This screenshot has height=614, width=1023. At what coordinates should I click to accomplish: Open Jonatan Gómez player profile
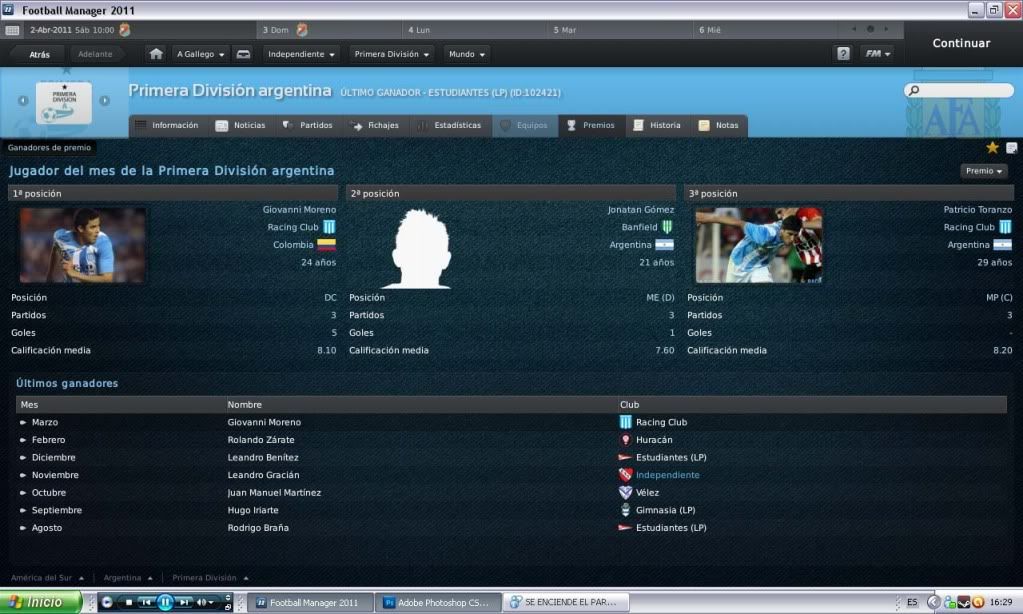(641, 209)
